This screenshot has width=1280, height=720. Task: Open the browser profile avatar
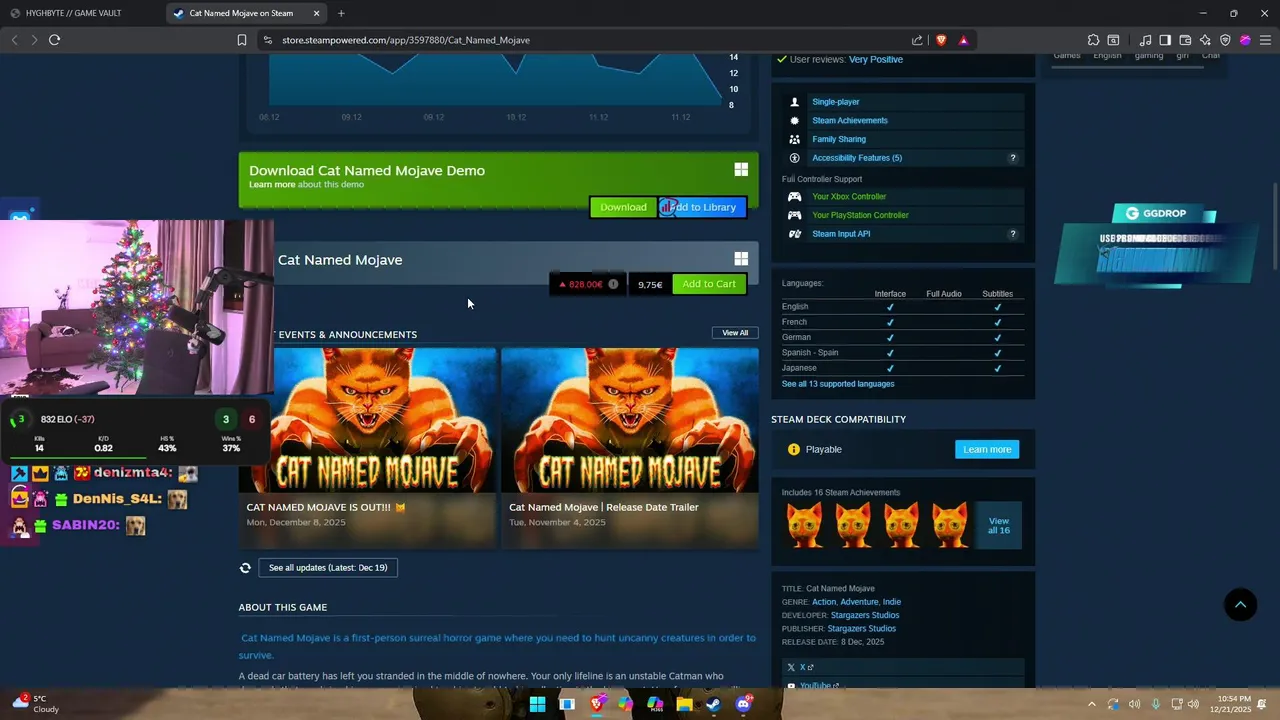[1245, 40]
